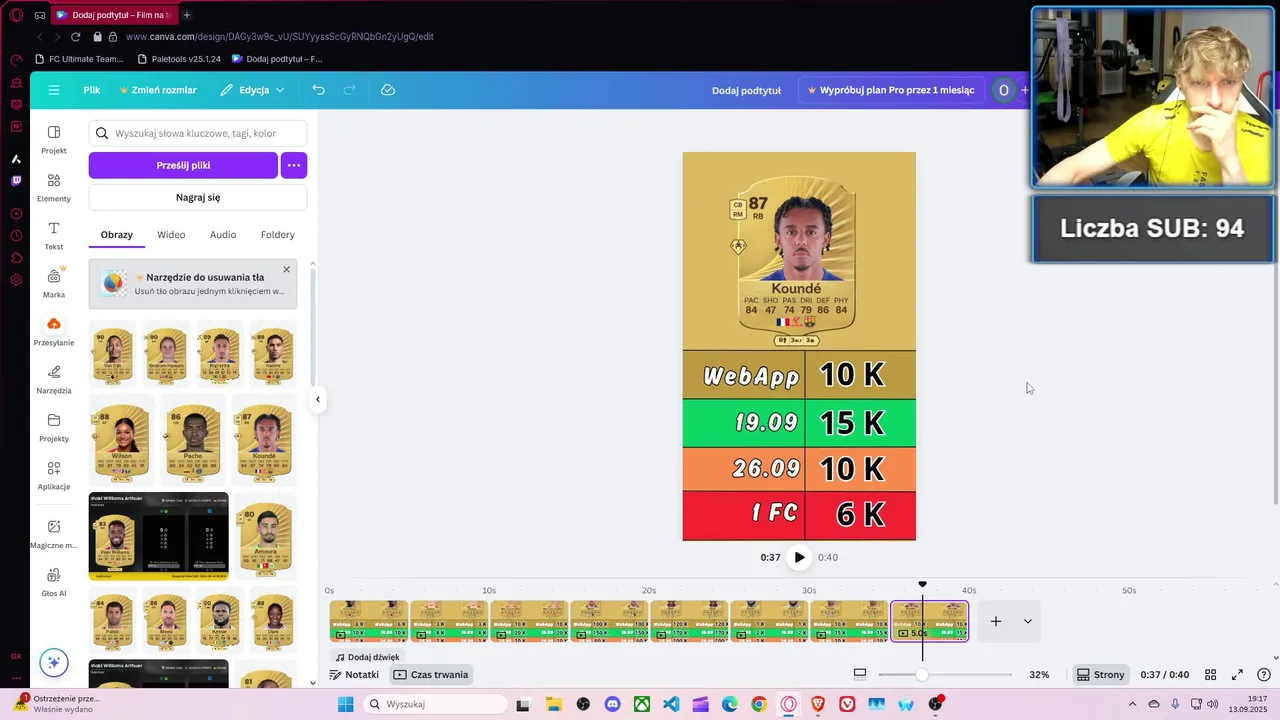
Task: Open the Narzędzia sidebar panel
Action: 54,379
